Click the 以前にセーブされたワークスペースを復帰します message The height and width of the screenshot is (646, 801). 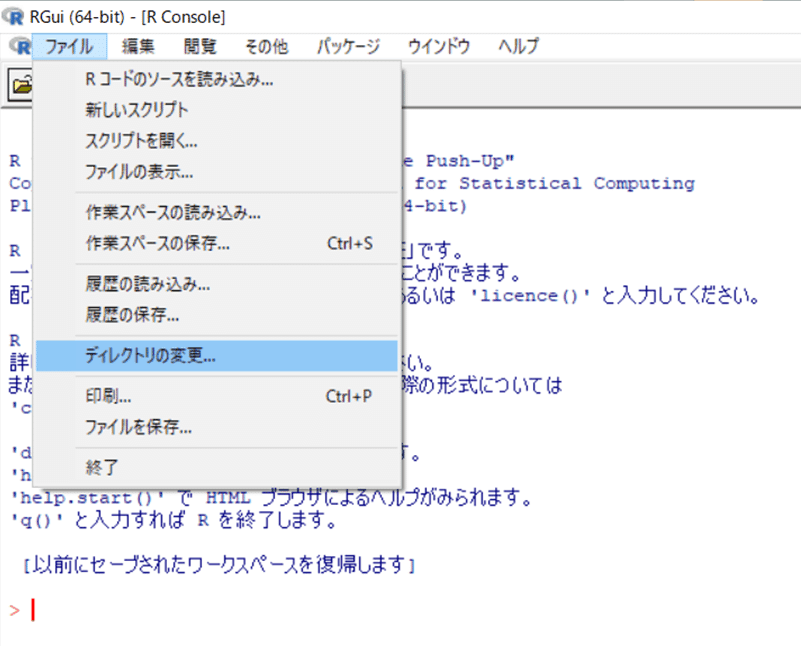[x=219, y=565]
